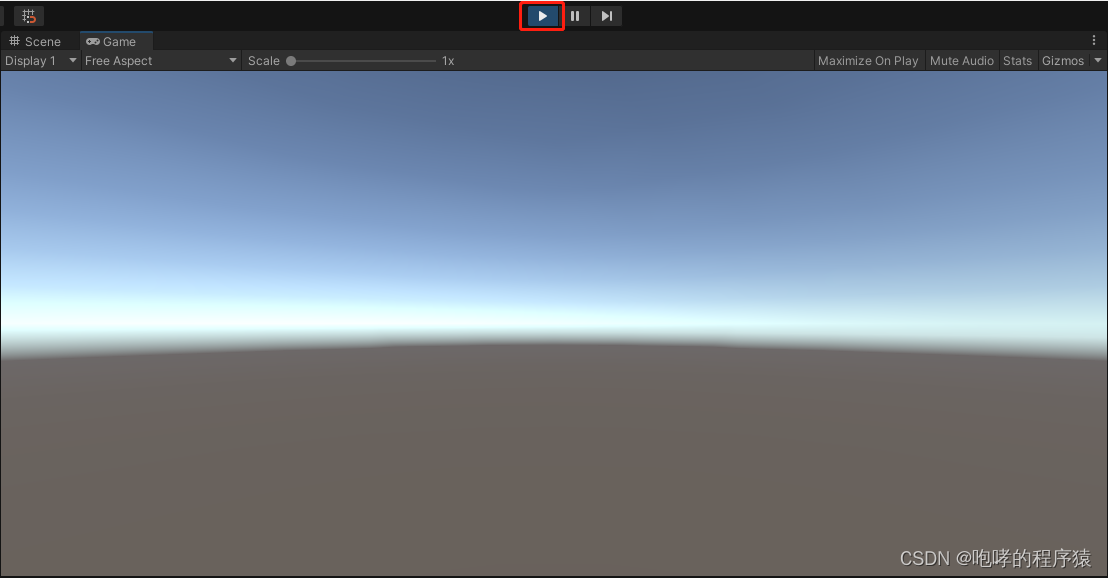Toggle Maximize On Play

click(868, 61)
